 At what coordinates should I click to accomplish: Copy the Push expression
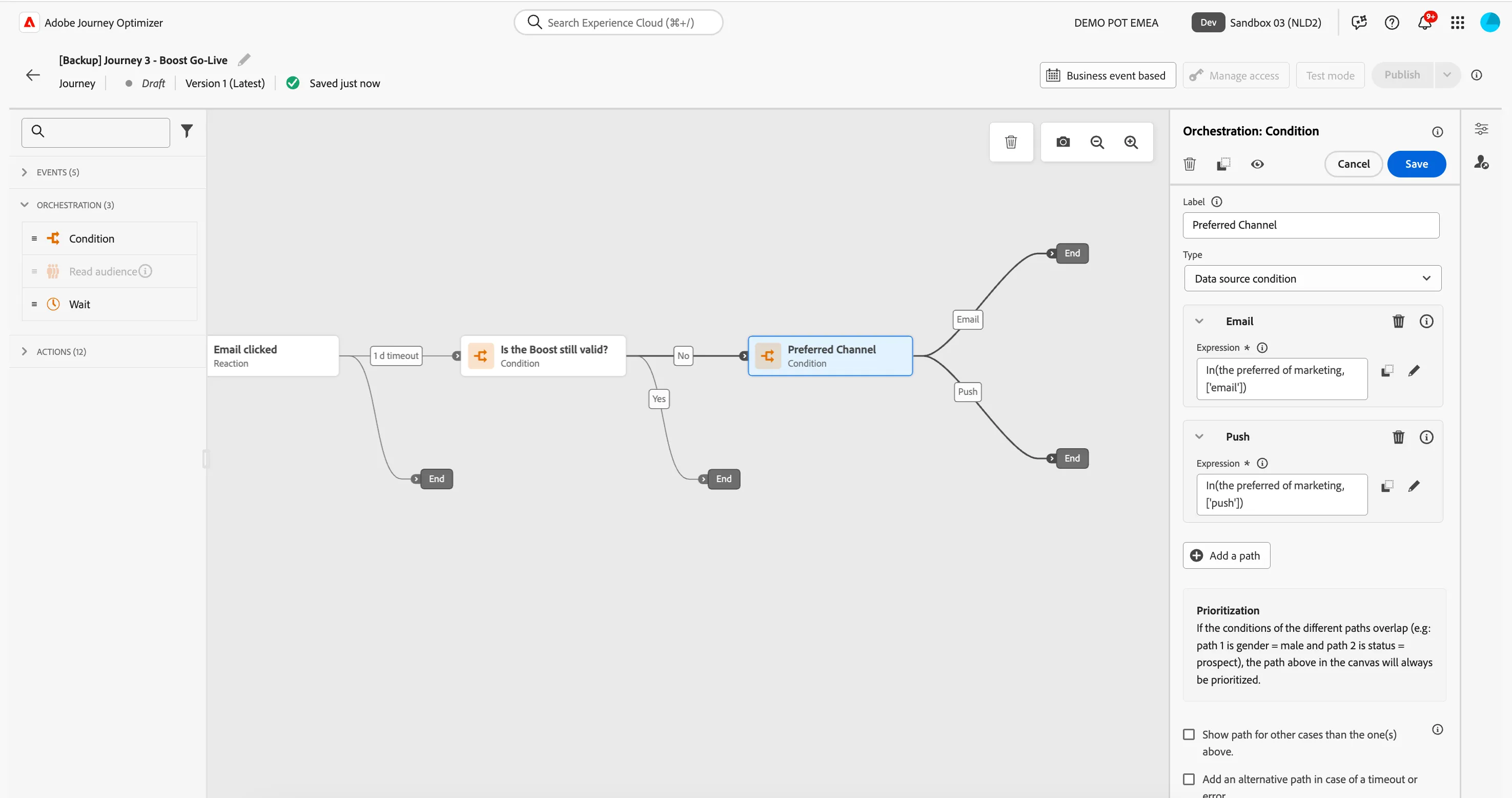tap(1387, 486)
